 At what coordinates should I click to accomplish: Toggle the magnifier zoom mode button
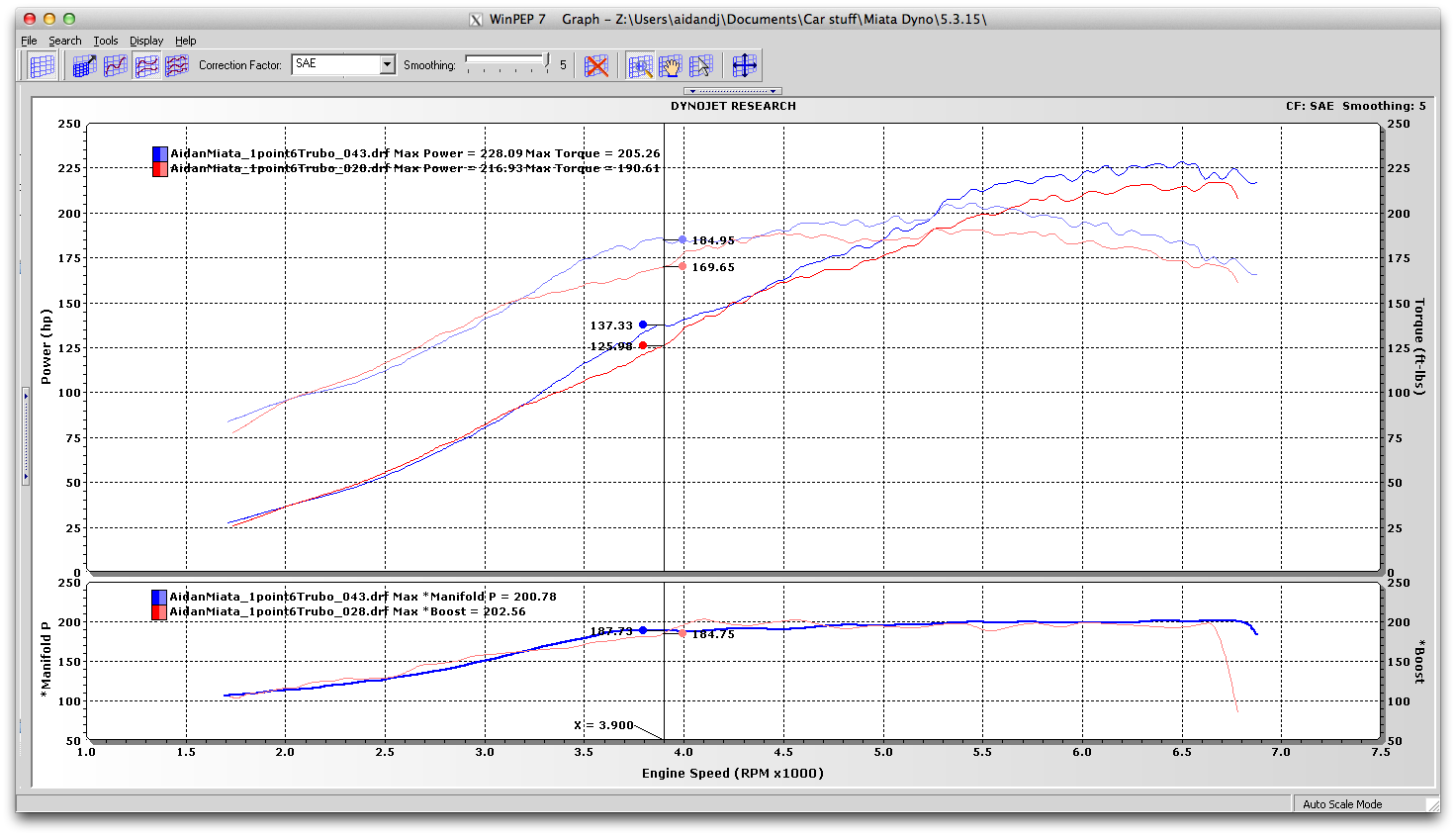click(640, 66)
